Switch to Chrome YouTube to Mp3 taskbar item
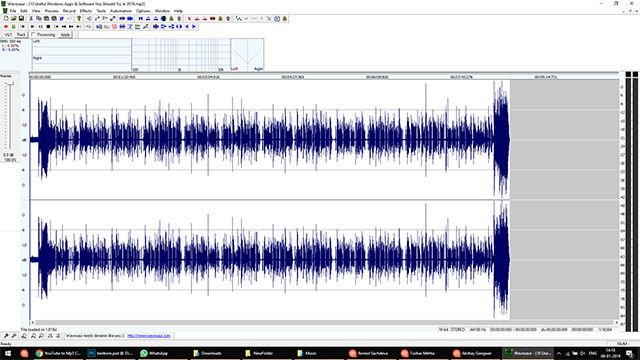Screen dimensions: 640x360 (58, 353)
